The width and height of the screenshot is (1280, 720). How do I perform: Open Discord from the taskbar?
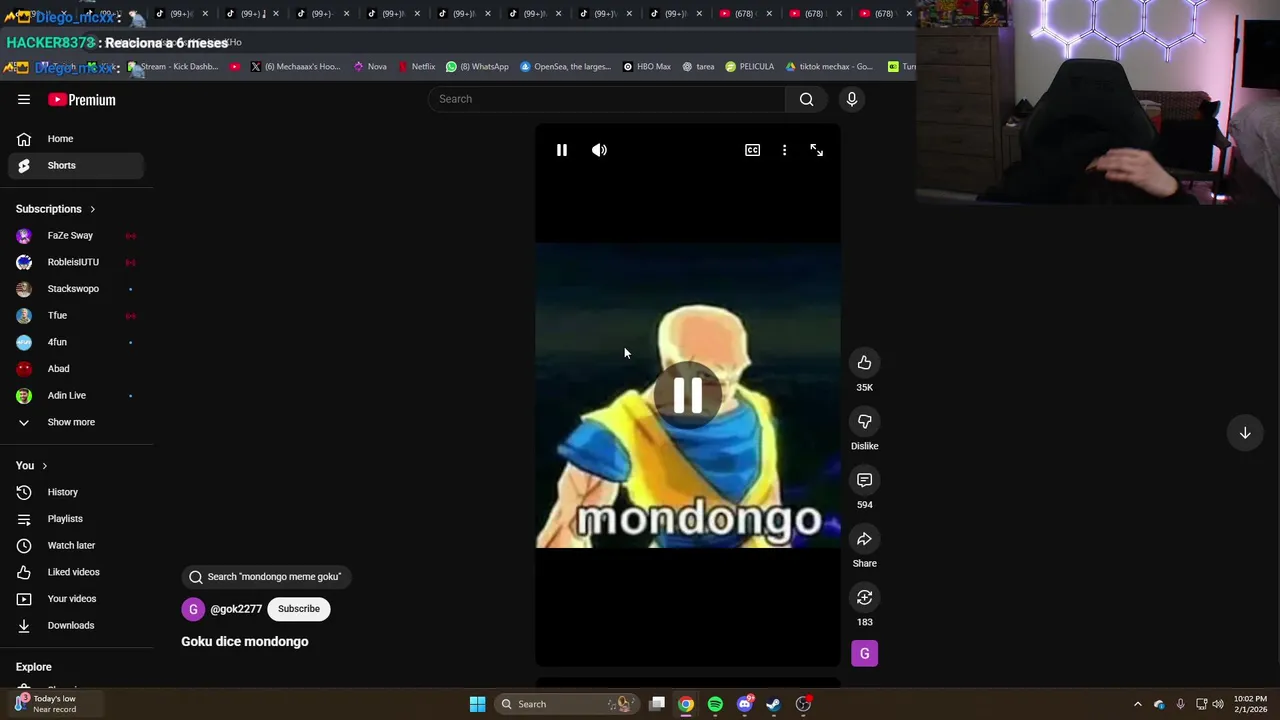pos(744,704)
